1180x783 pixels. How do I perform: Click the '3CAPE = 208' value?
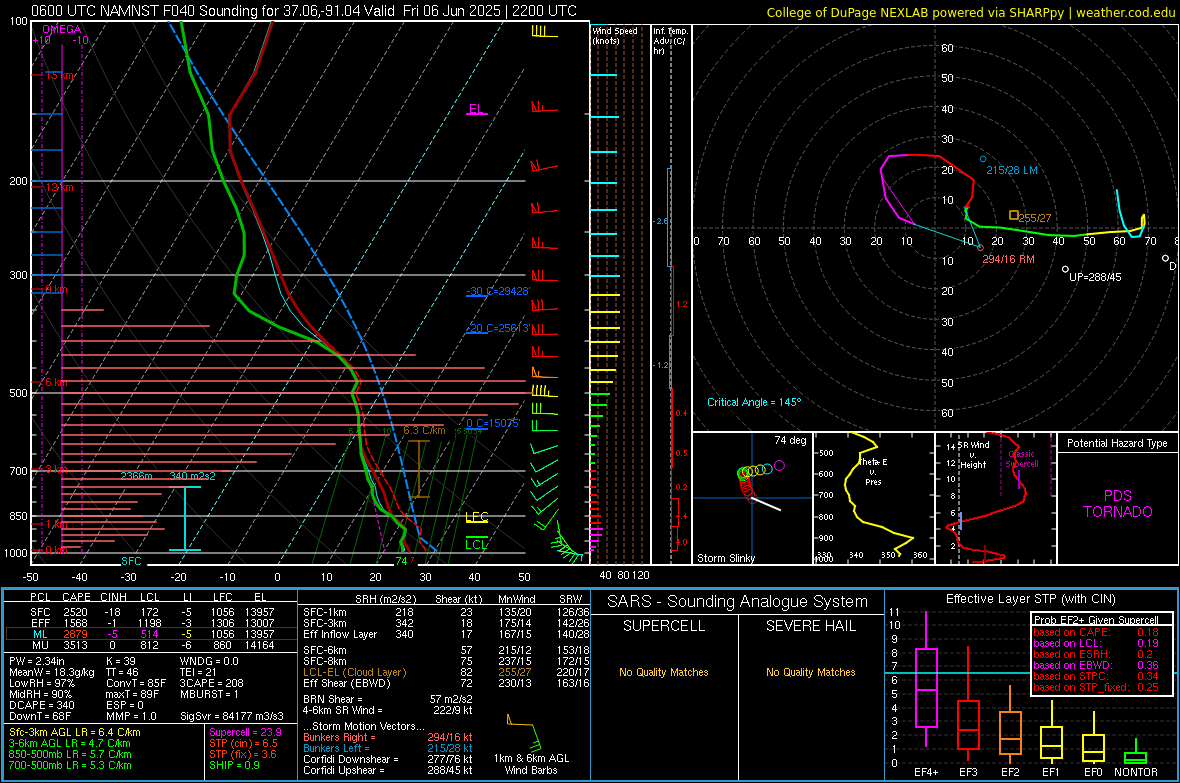tap(211, 683)
